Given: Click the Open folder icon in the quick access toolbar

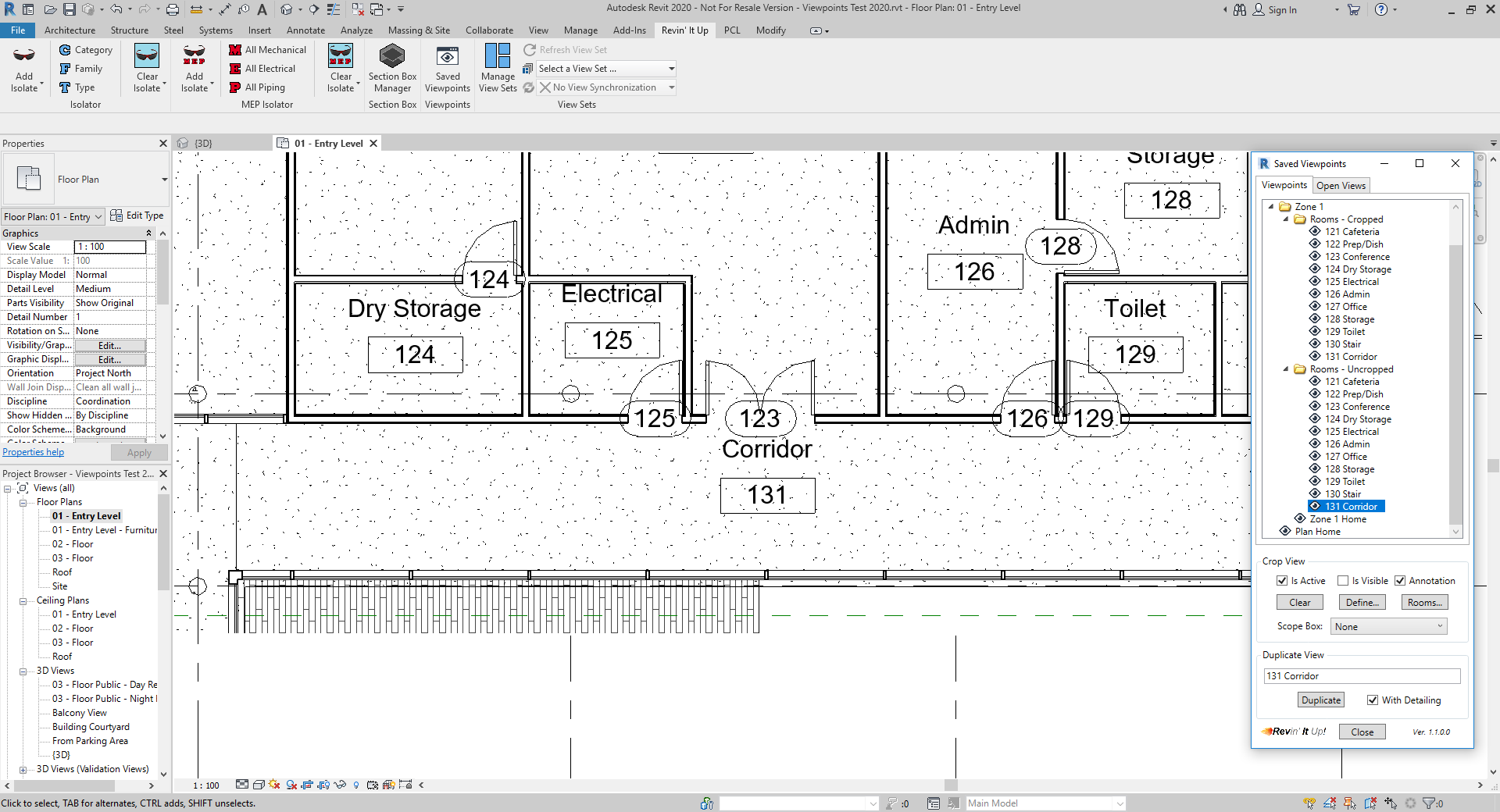Looking at the screenshot, I should [50, 9].
